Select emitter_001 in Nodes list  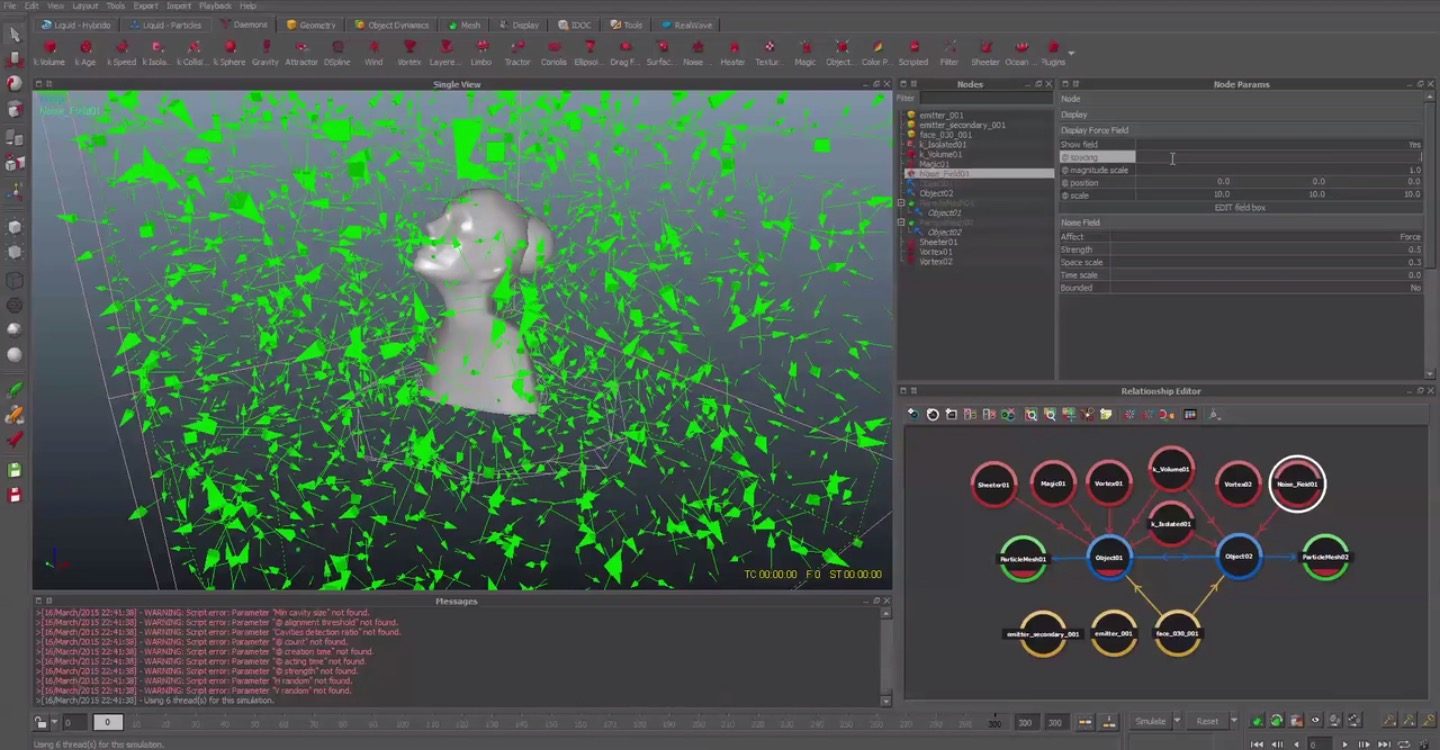(942, 115)
